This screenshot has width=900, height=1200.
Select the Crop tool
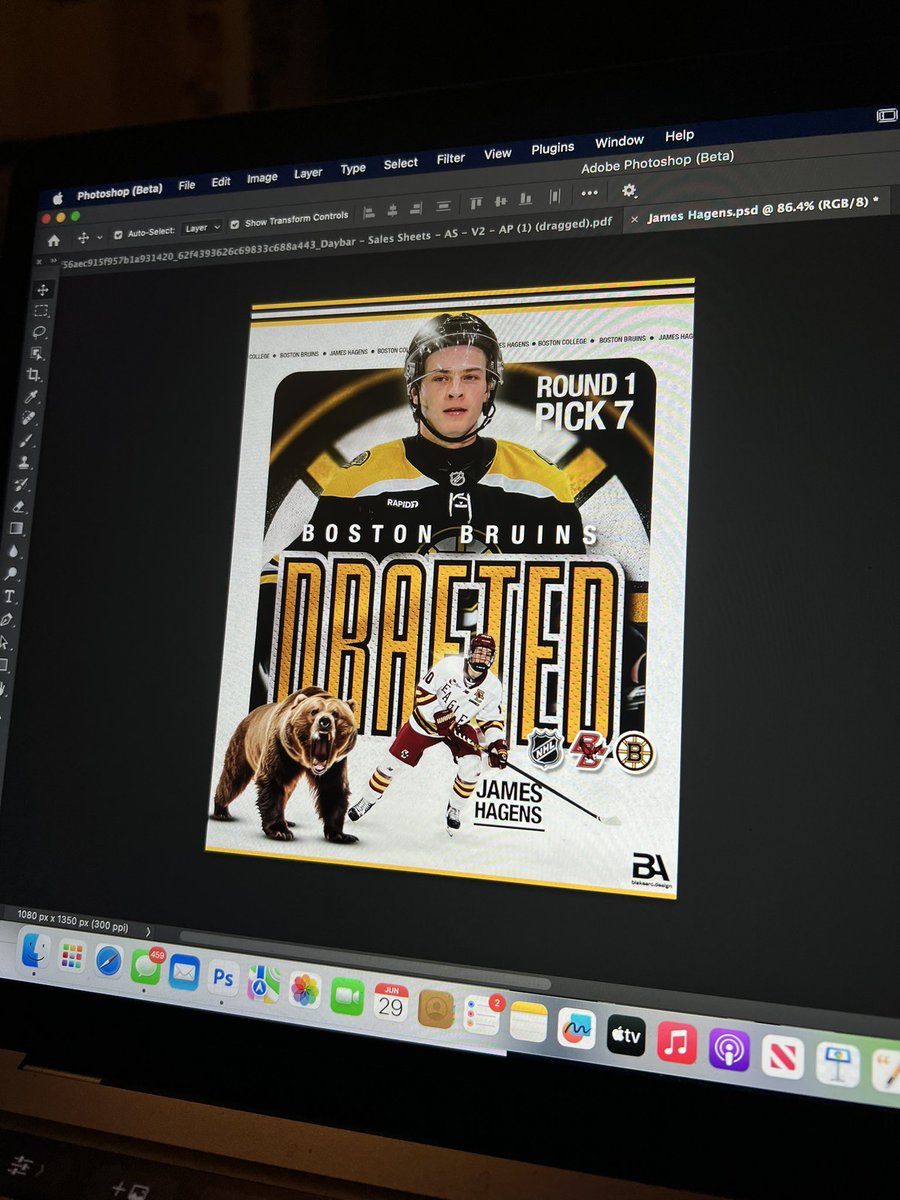click(35, 375)
